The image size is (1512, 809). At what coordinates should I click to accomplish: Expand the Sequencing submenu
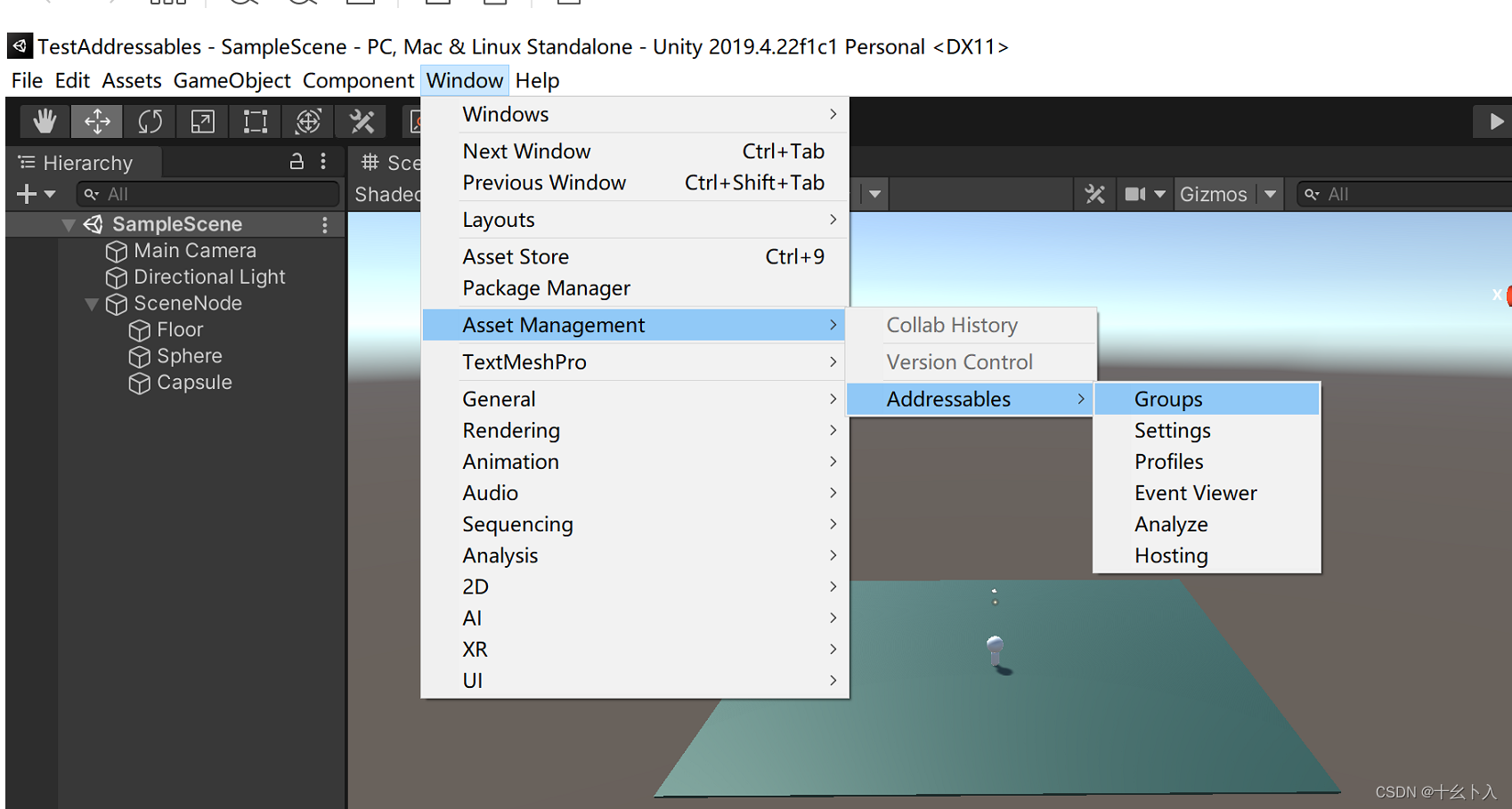[635, 524]
